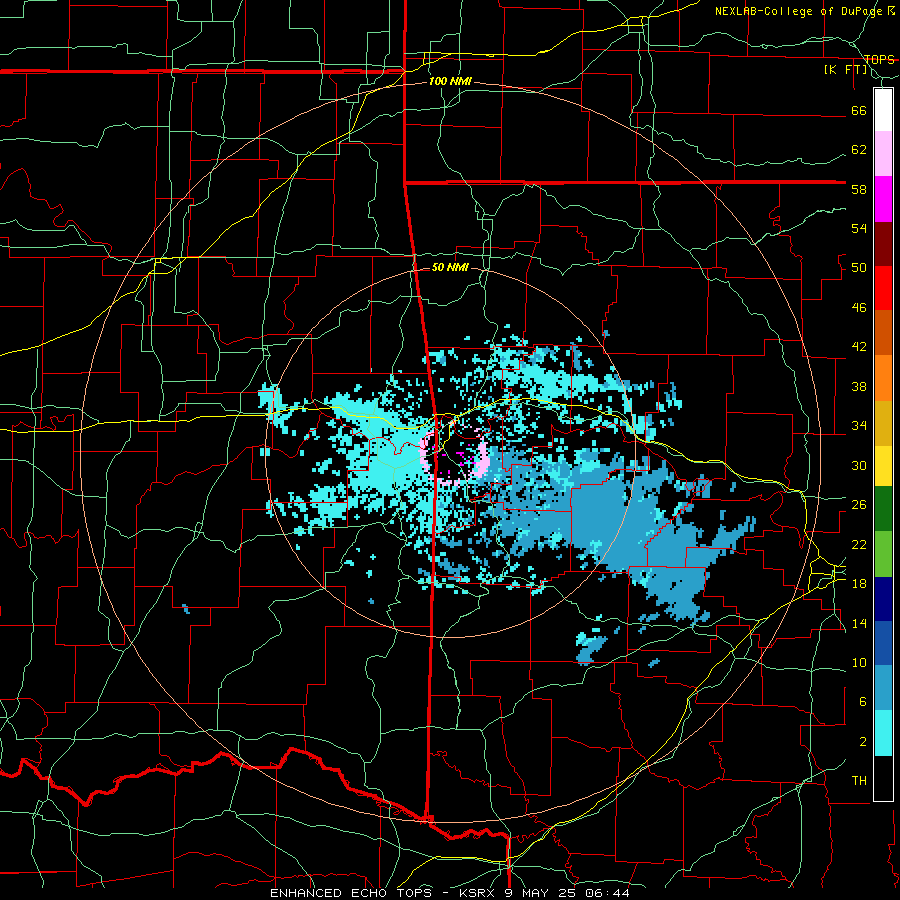Click the '34' legend value
Image resolution: width=900 pixels, height=900 pixels.
(x=859, y=426)
